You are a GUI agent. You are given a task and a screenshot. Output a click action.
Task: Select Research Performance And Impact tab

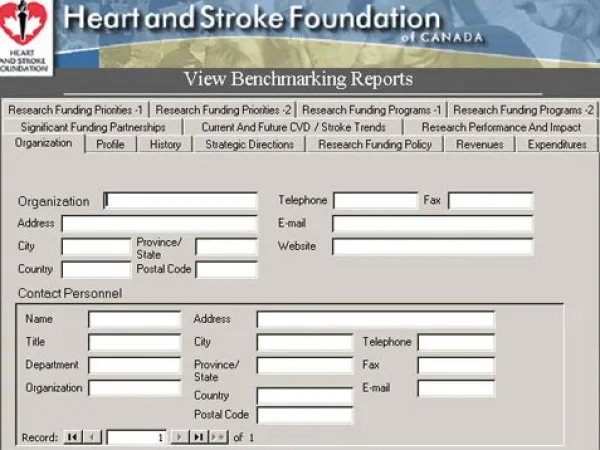(500, 127)
